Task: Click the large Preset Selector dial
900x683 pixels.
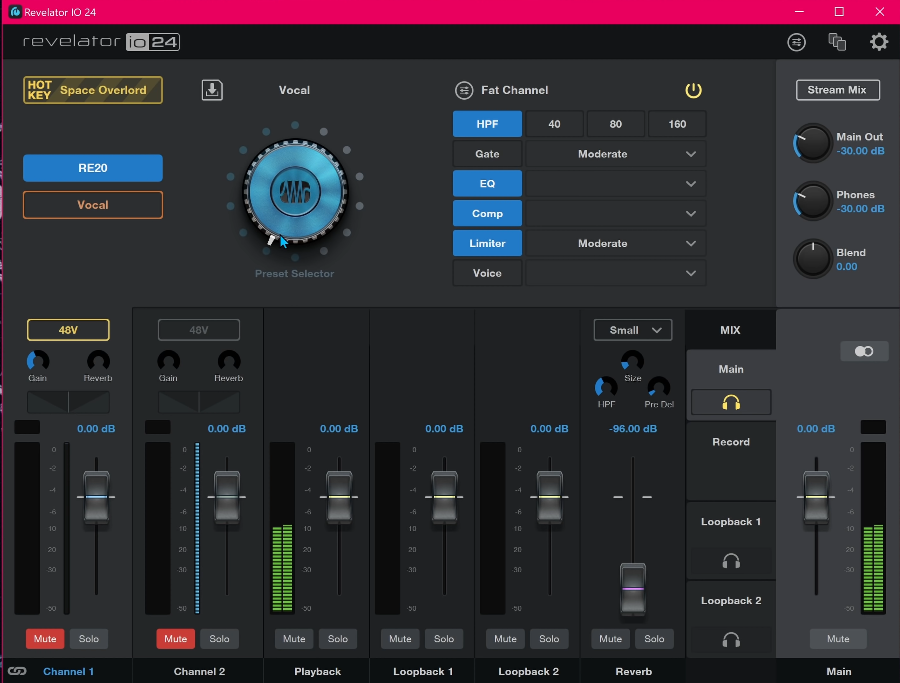Action: coord(295,191)
